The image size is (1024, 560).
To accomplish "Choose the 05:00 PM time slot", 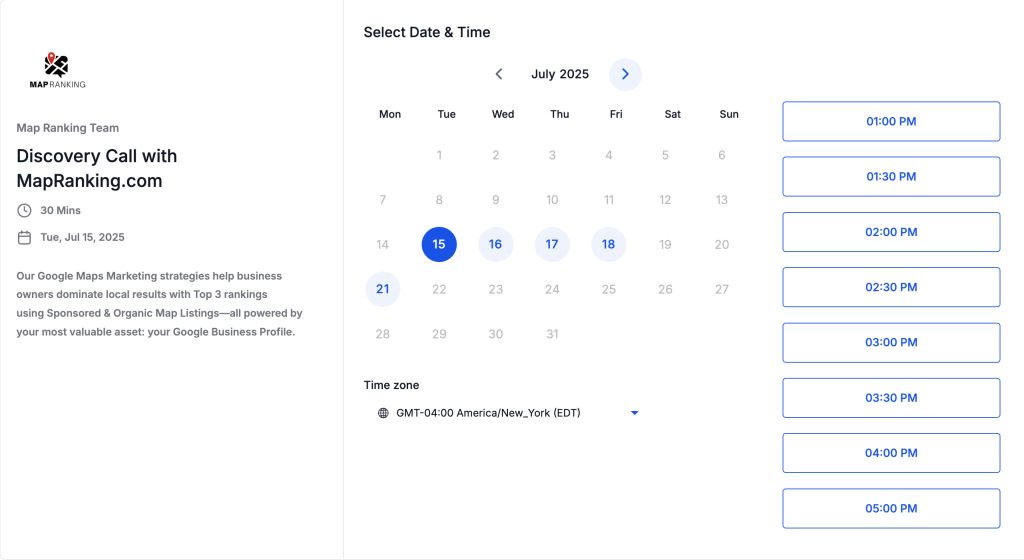I will (x=890, y=508).
